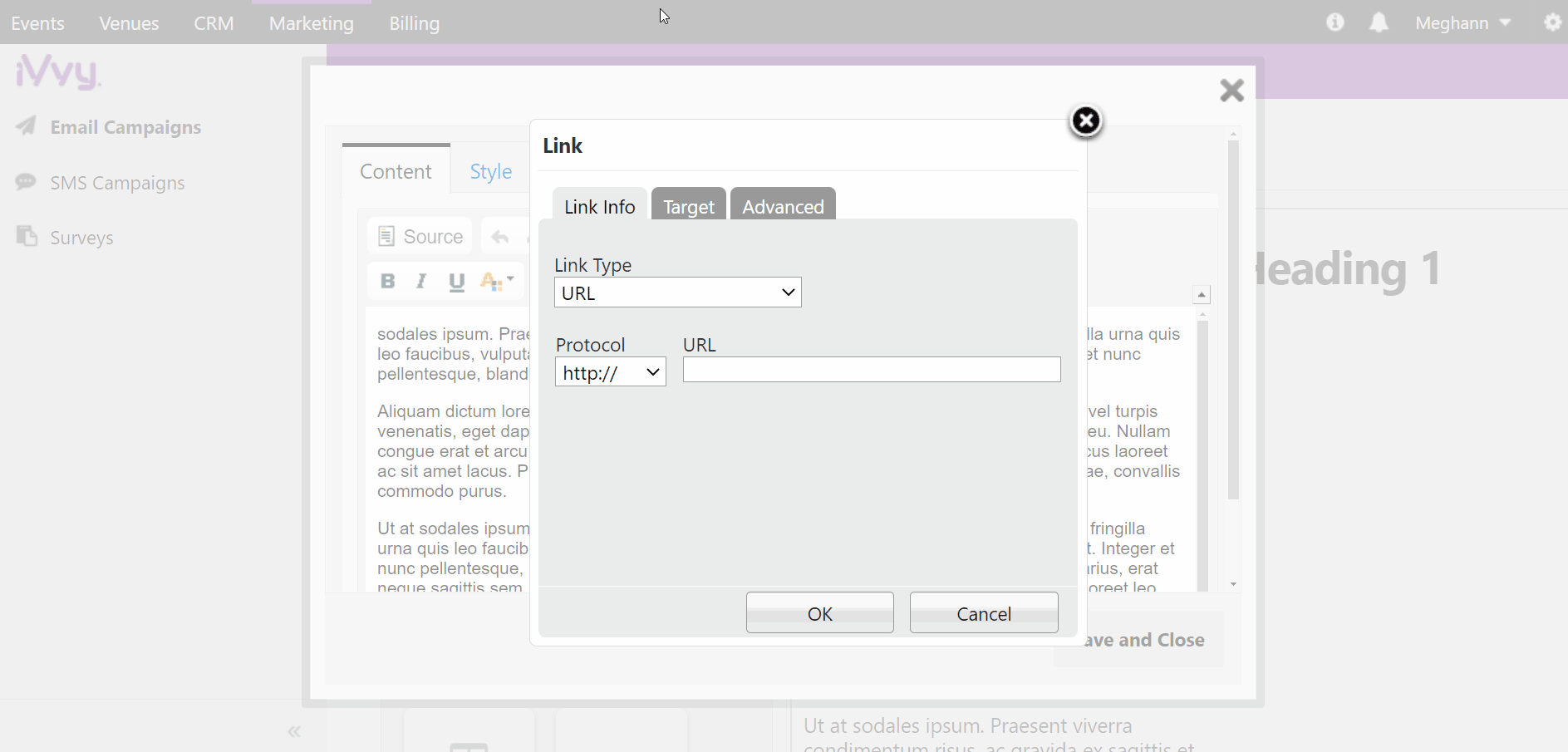Open notifications bell icon
This screenshot has width=1568, height=752.
coord(1379,22)
